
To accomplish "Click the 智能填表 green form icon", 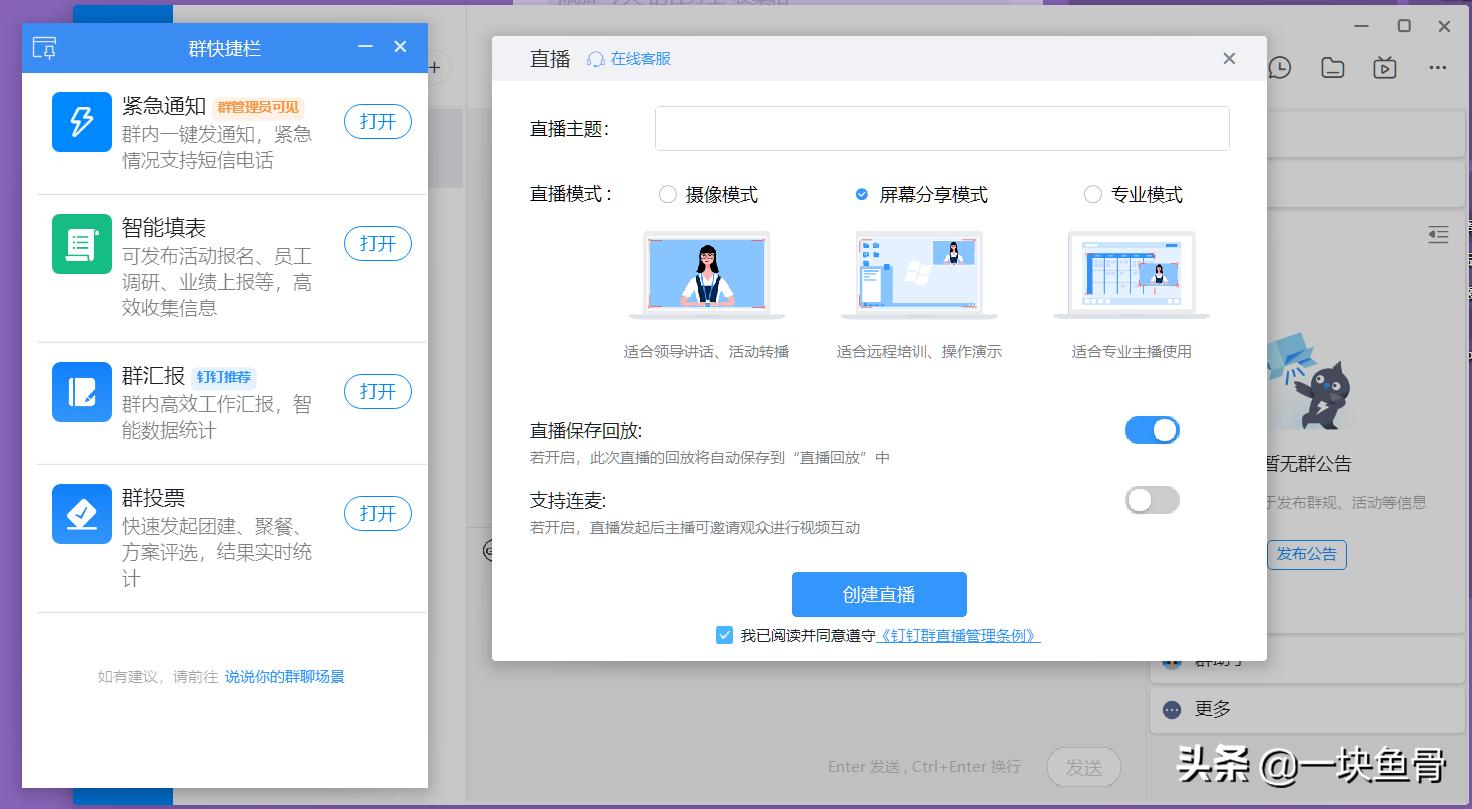I will tap(82, 244).
